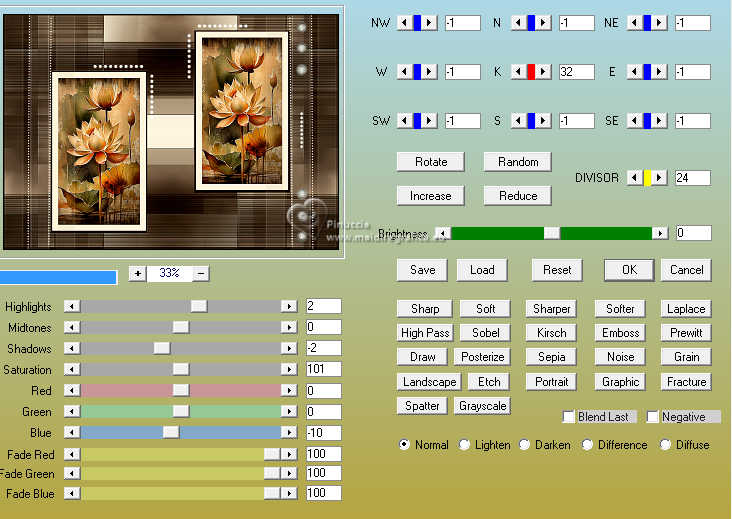732x519 pixels.
Task: Click Highlights slider right arrow
Action: click(x=289, y=306)
